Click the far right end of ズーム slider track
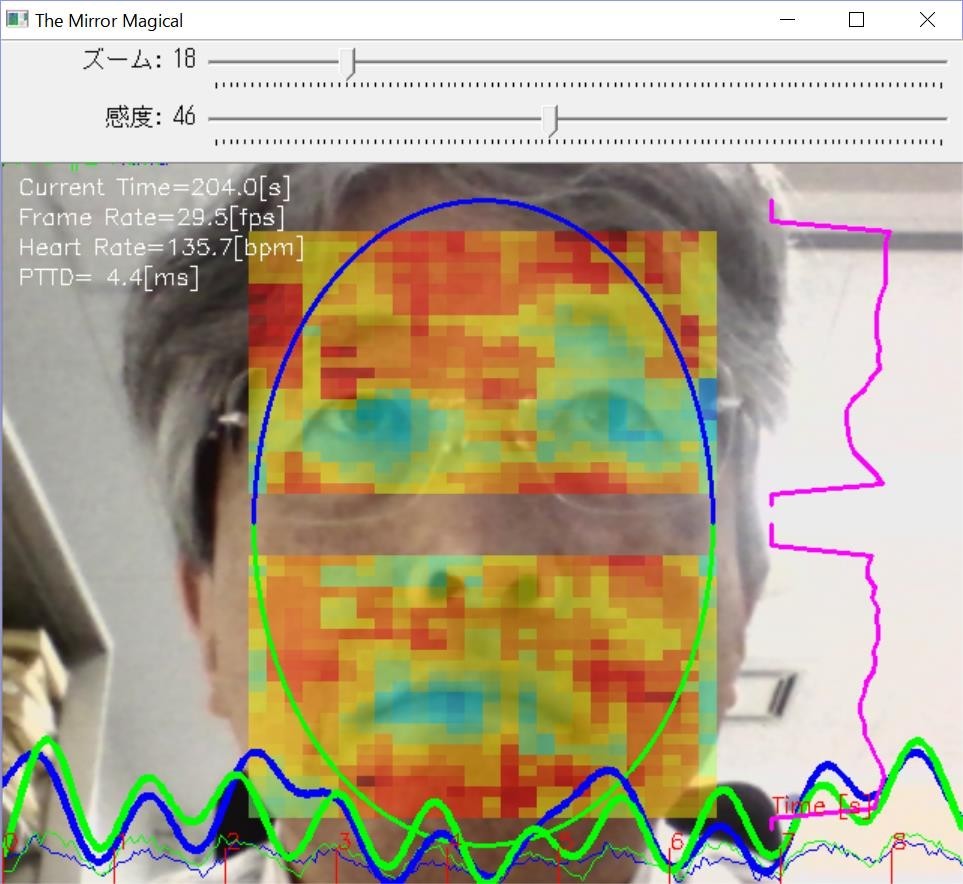This screenshot has width=963, height=884. 943,62
